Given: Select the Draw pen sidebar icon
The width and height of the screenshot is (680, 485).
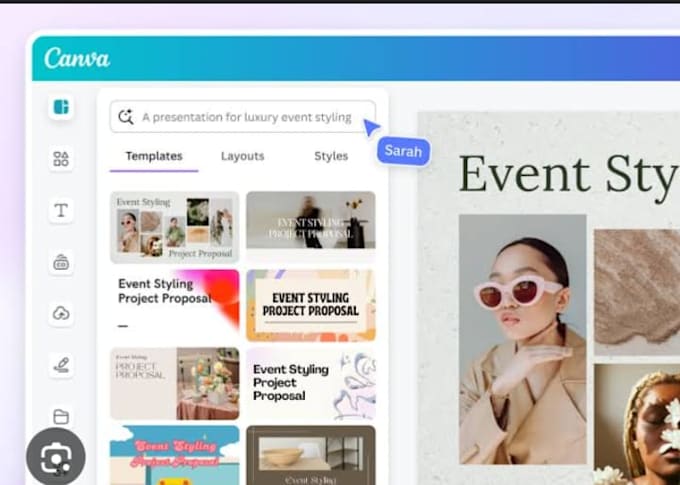Looking at the screenshot, I should [x=61, y=365].
